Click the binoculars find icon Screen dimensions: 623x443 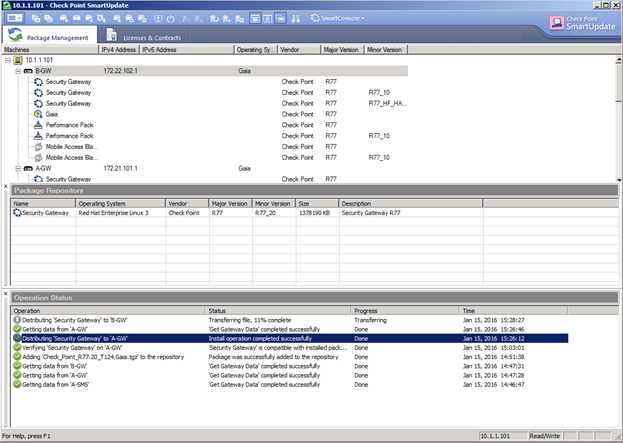point(296,18)
